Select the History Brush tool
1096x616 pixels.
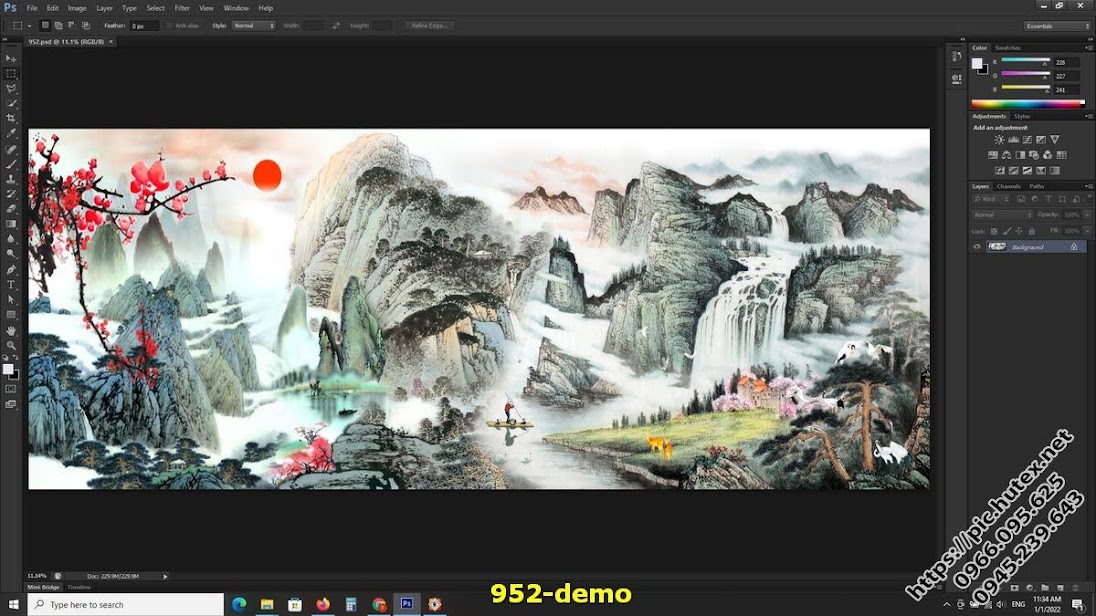(11, 194)
